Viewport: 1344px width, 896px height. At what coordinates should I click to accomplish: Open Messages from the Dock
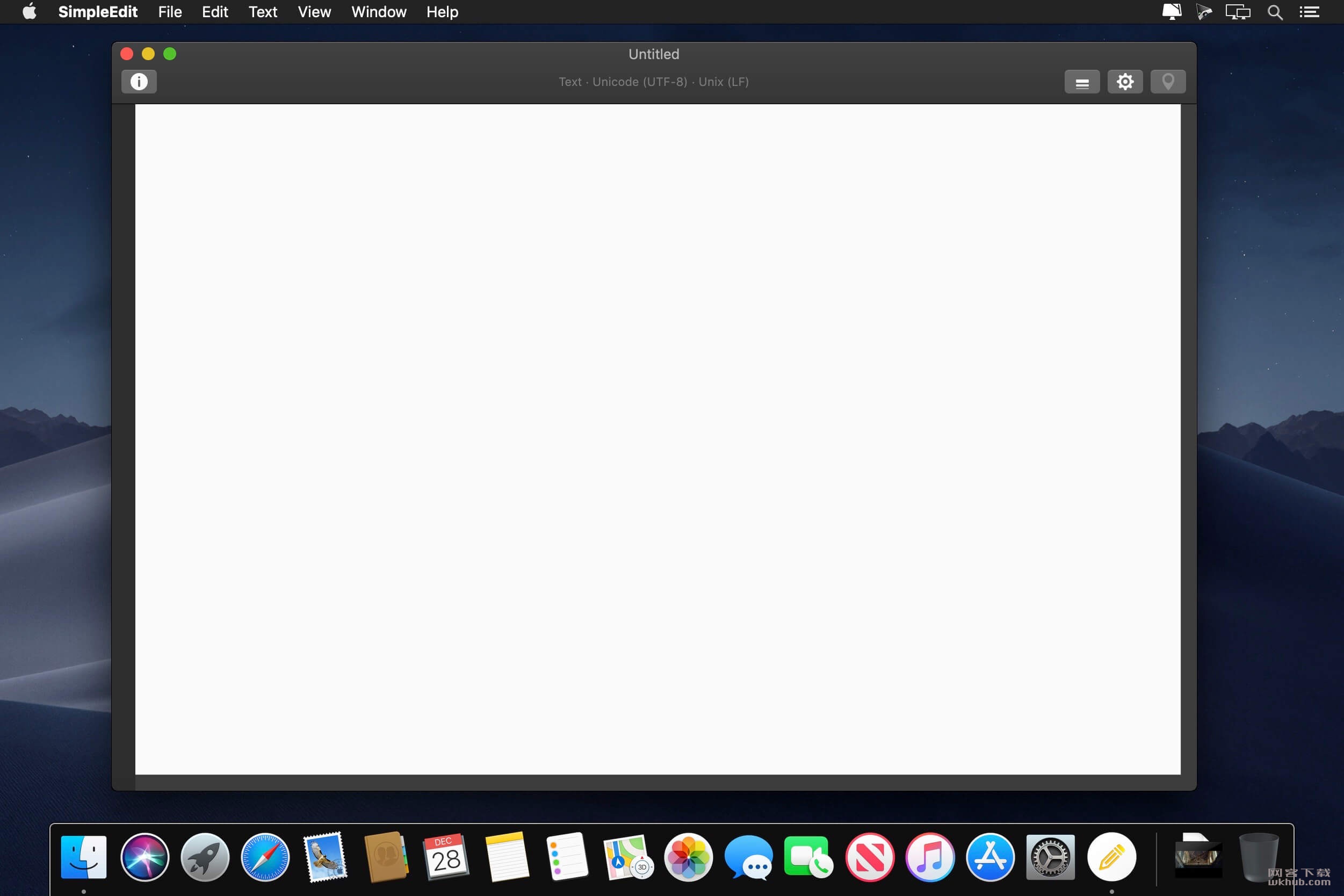(749, 857)
